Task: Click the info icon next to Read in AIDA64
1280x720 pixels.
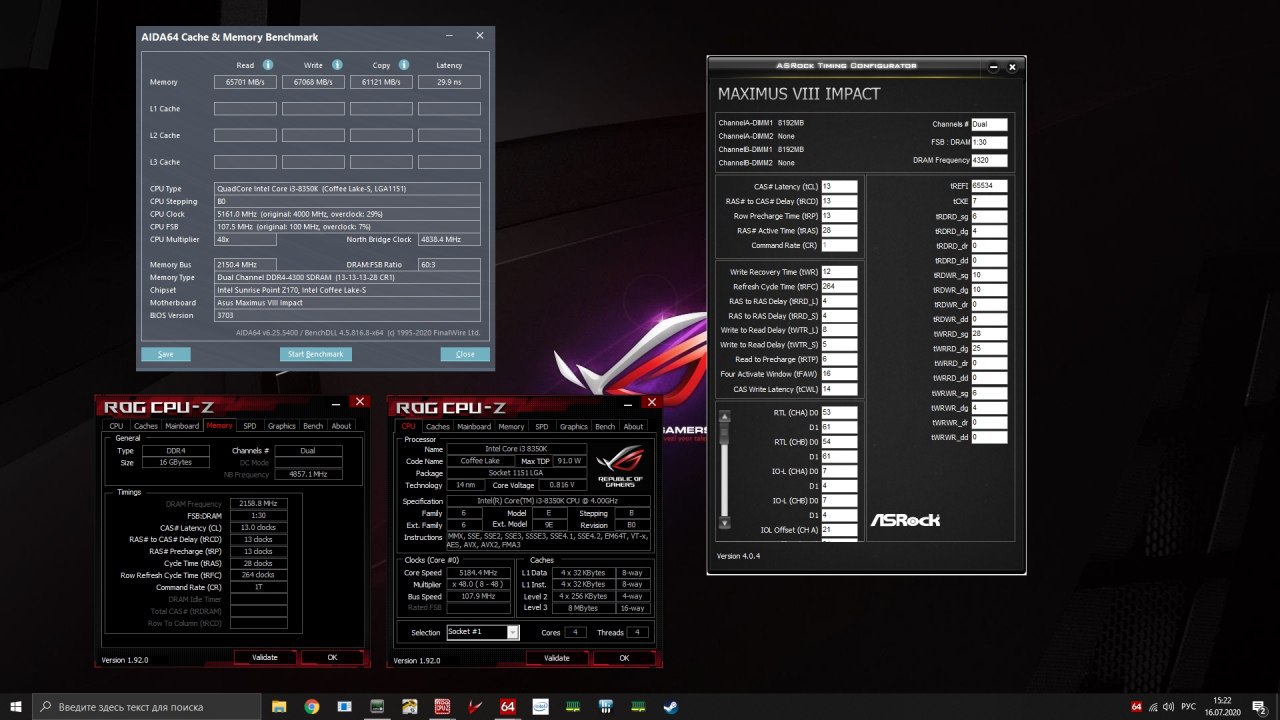Action: pyautogui.click(x=268, y=65)
